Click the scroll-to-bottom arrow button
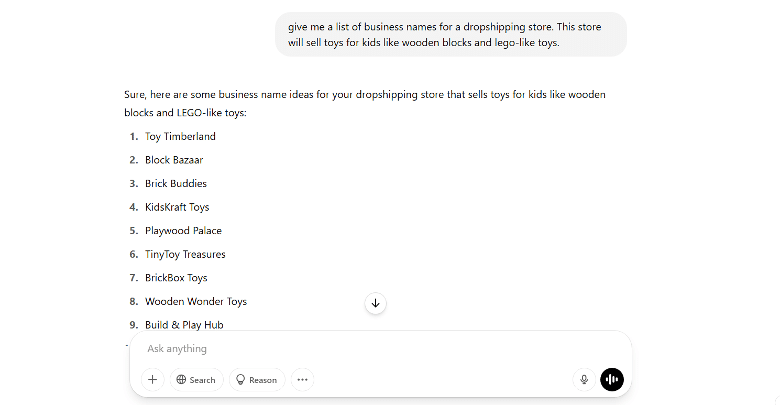 [x=376, y=303]
